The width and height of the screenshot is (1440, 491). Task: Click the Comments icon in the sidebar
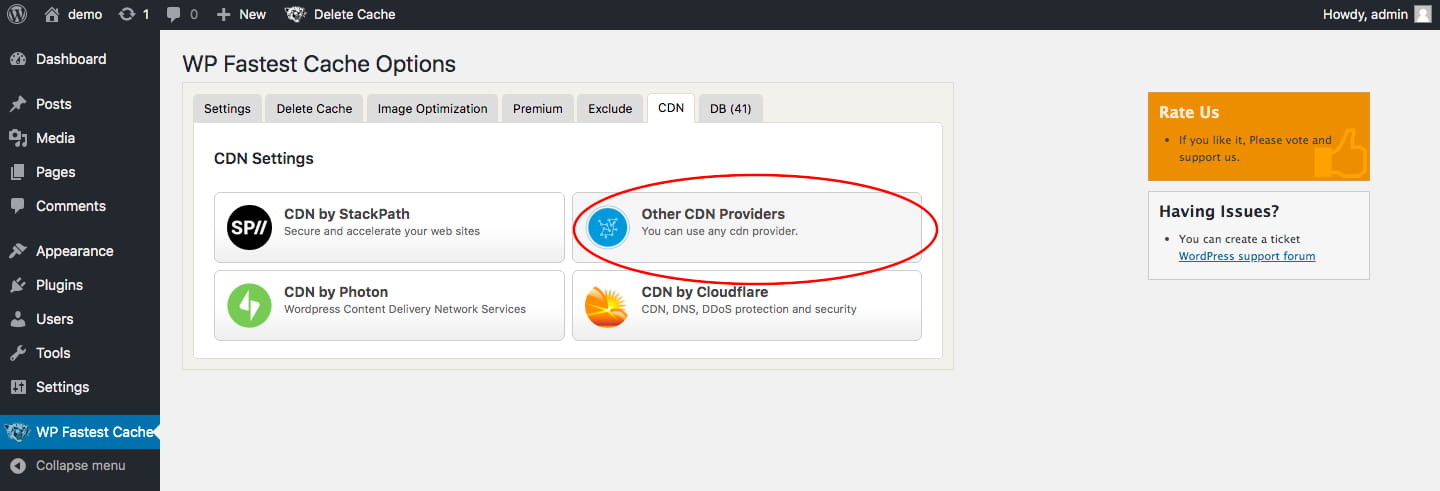click(17, 206)
